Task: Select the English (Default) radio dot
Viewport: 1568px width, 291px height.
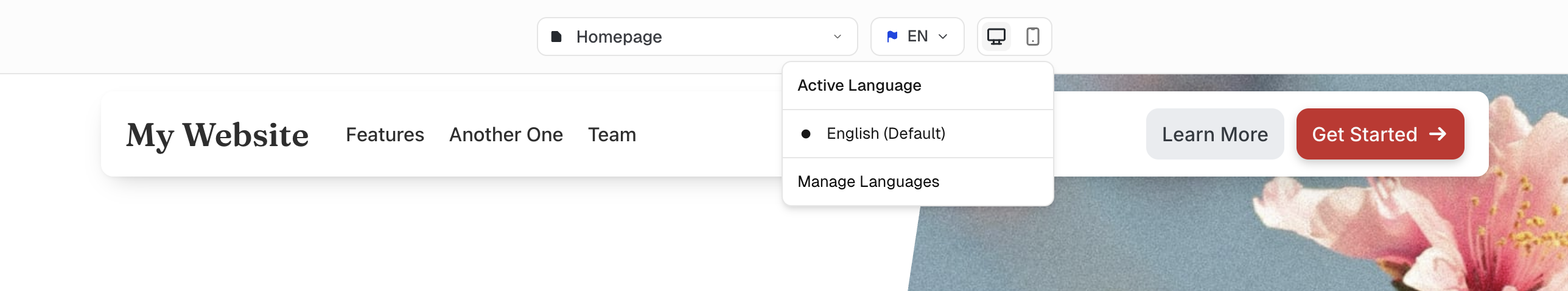Action: pyautogui.click(x=806, y=134)
